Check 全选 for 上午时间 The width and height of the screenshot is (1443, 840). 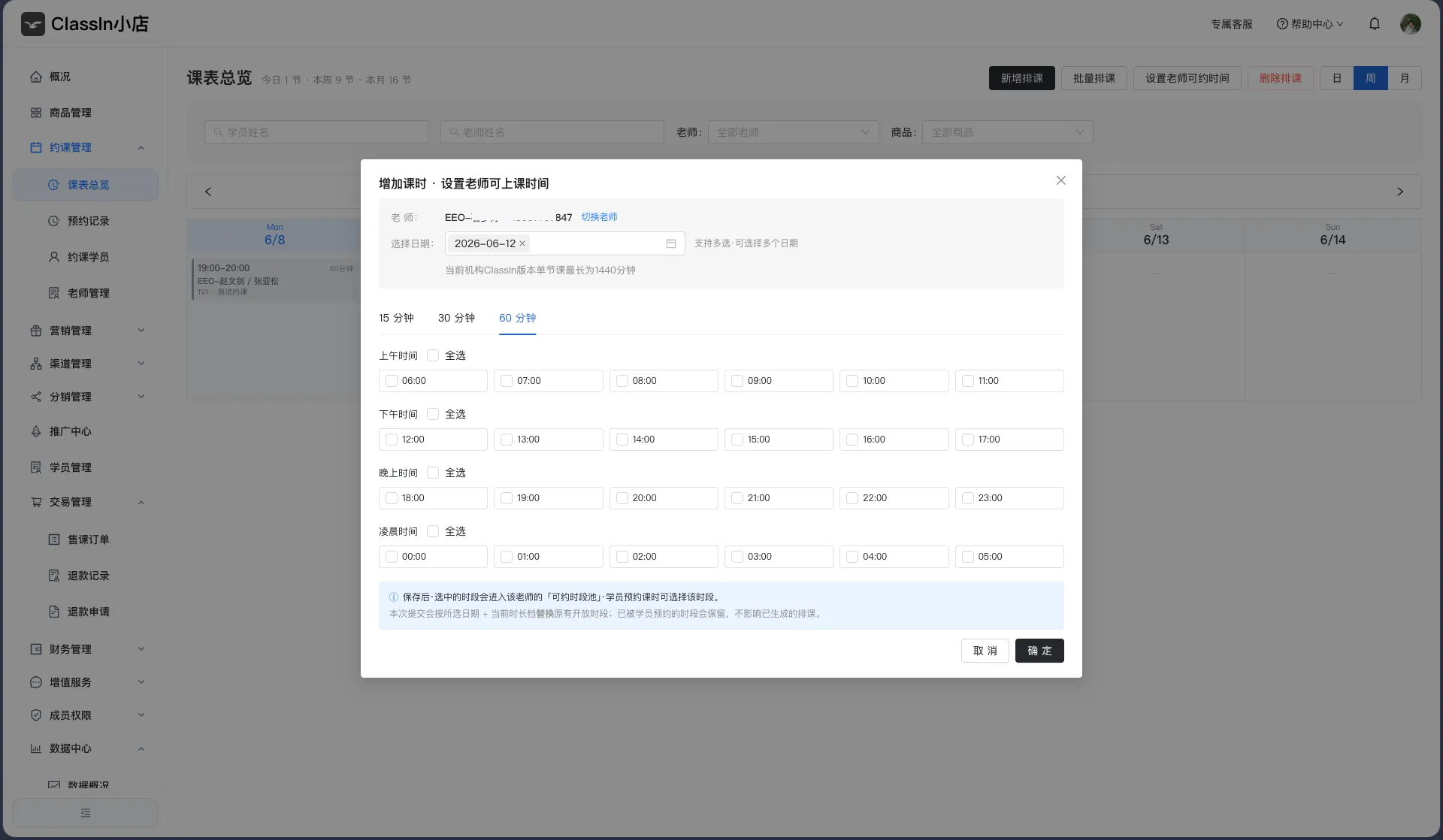[x=433, y=355]
